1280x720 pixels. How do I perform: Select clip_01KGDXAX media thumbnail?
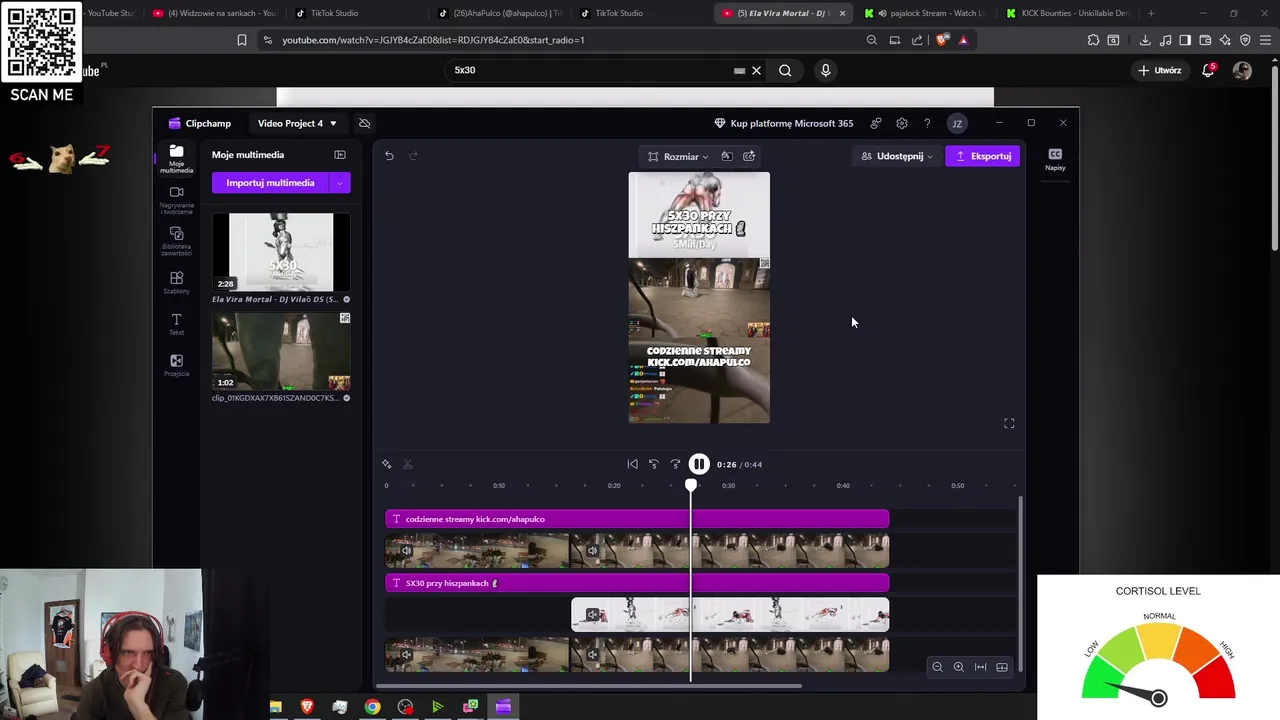tap(281, 351)
